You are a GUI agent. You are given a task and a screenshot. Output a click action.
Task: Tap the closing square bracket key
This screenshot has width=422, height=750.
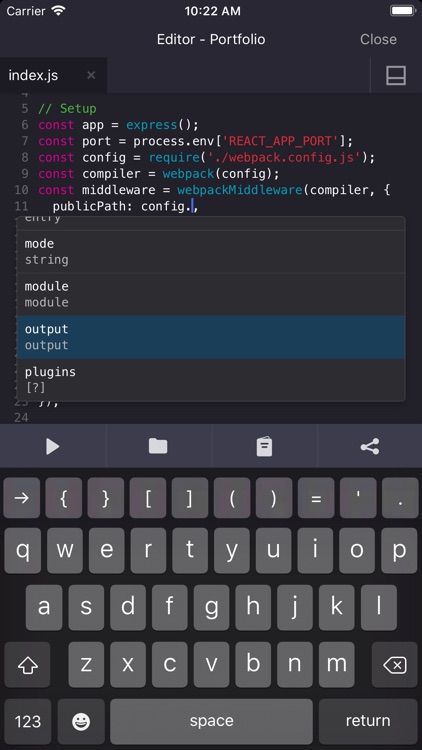(x=190, y=498)
